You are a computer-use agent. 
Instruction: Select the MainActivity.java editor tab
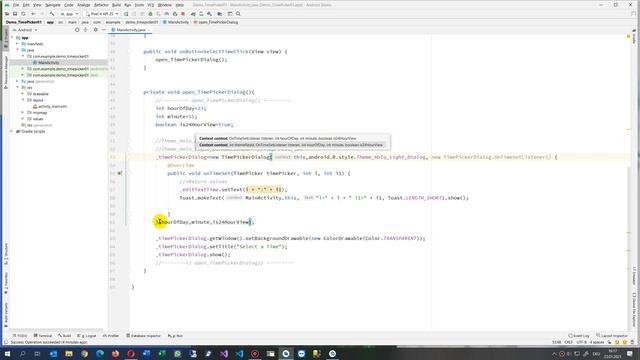coord(131,30)
